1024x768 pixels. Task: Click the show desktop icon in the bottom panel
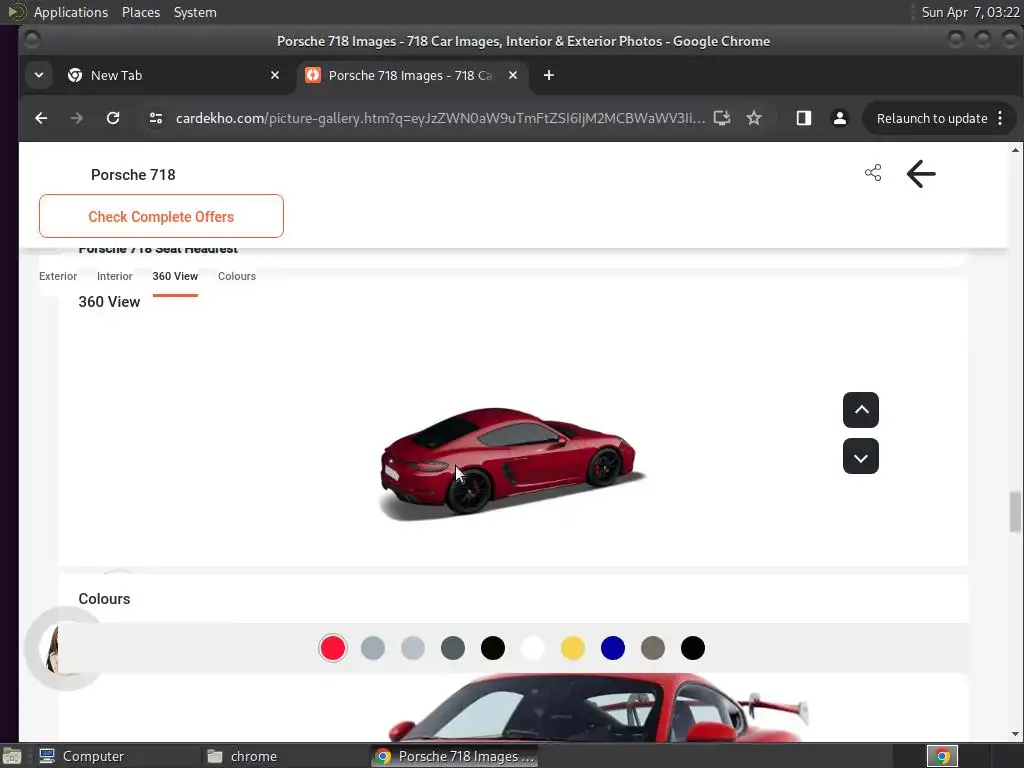click(x=11, y=756)
